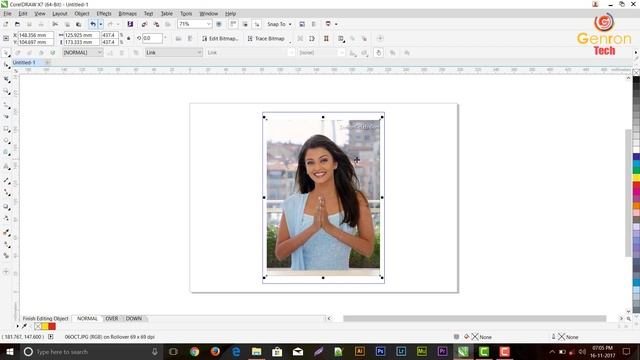
Task: Switch to the Untitled-1 document tab
Action: pyautogui.click(x=24, y=62)
